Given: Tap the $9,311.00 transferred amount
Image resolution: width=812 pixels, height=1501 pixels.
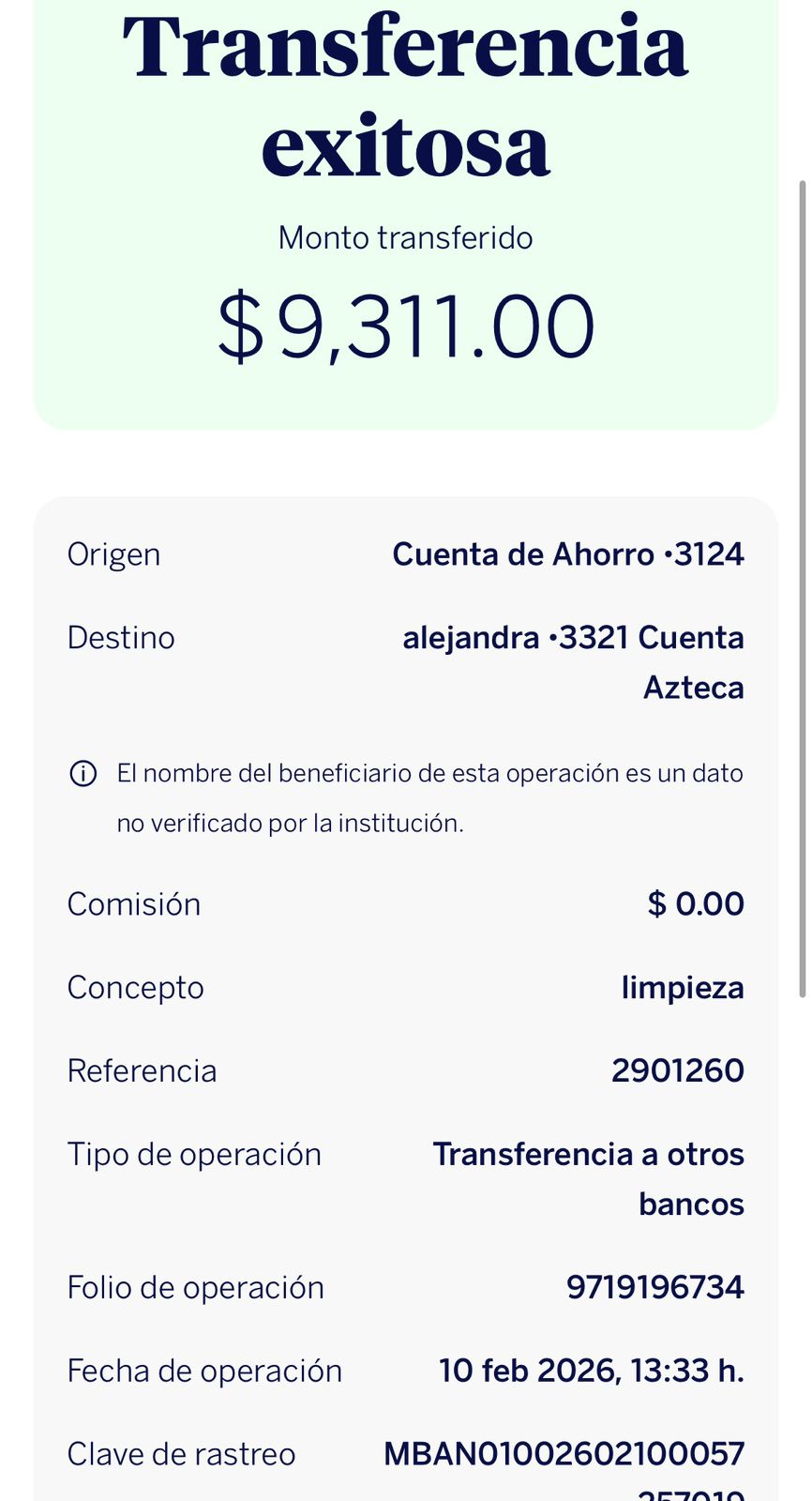Looking at the screenshot, I should point(406,326).
